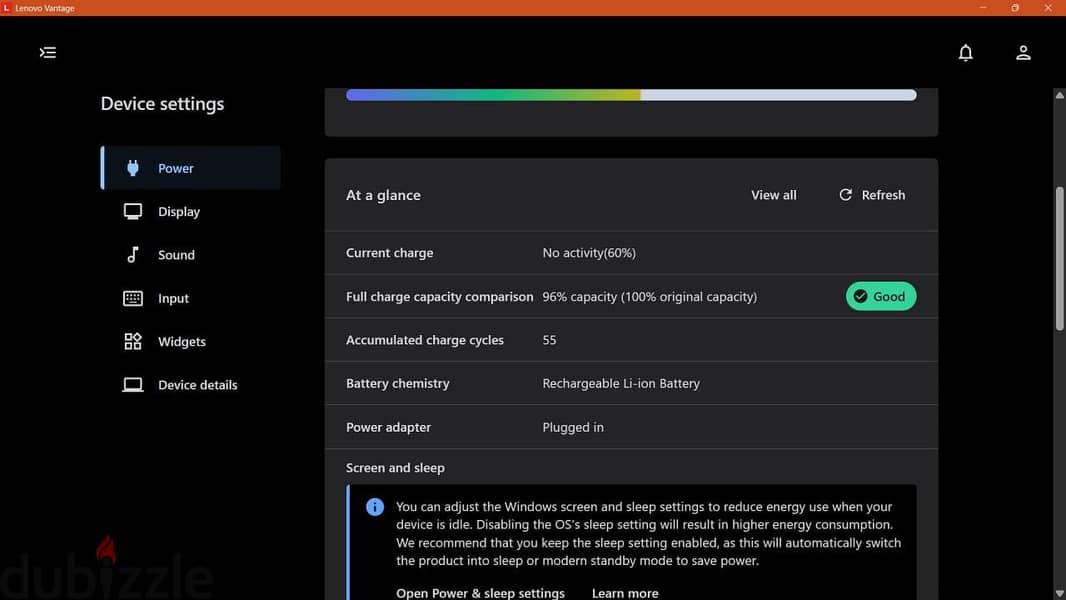The height and width of the screenshot is (600, 1066).
Task: Click the Current charge label
Action: 390,253
